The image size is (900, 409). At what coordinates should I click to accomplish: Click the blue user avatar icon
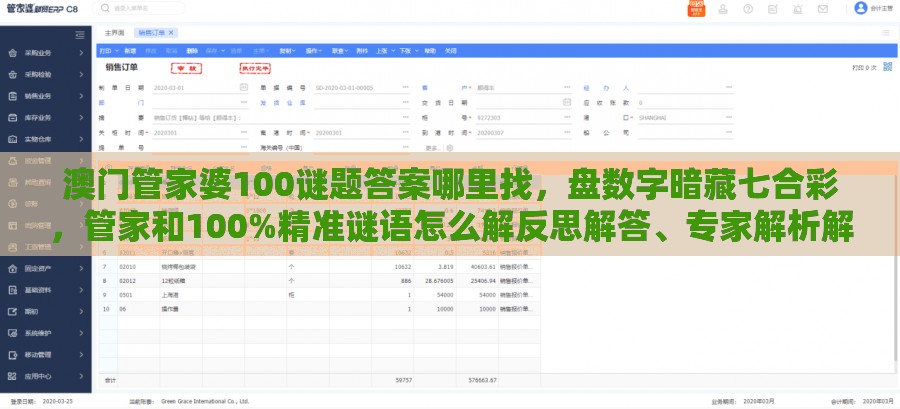pyautogui.click(x=860, y=8)
